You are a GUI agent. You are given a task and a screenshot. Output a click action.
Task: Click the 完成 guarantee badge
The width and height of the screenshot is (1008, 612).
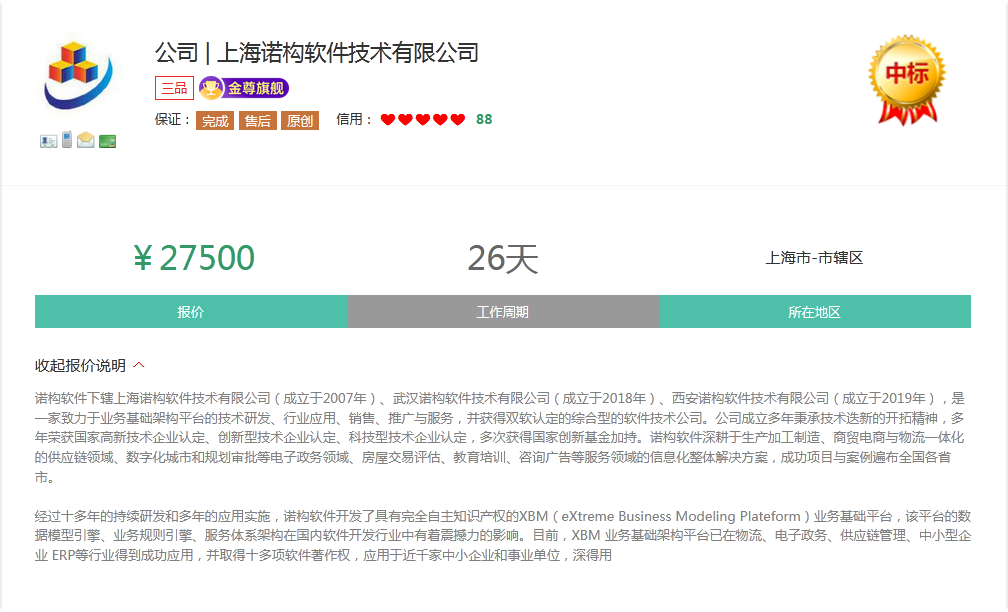coord(214,120)
